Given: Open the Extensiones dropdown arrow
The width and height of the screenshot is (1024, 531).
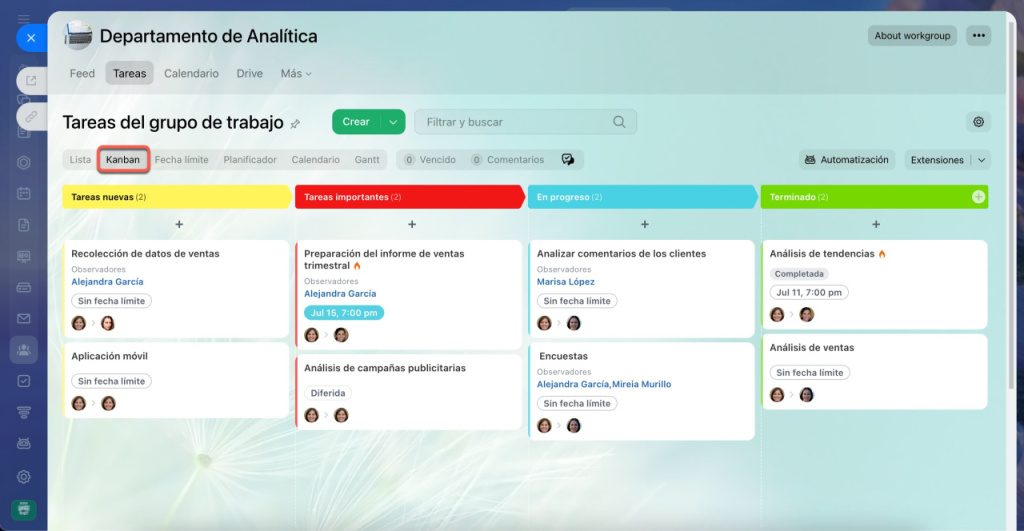Looking at the screenshot, I should click(981, 160).
